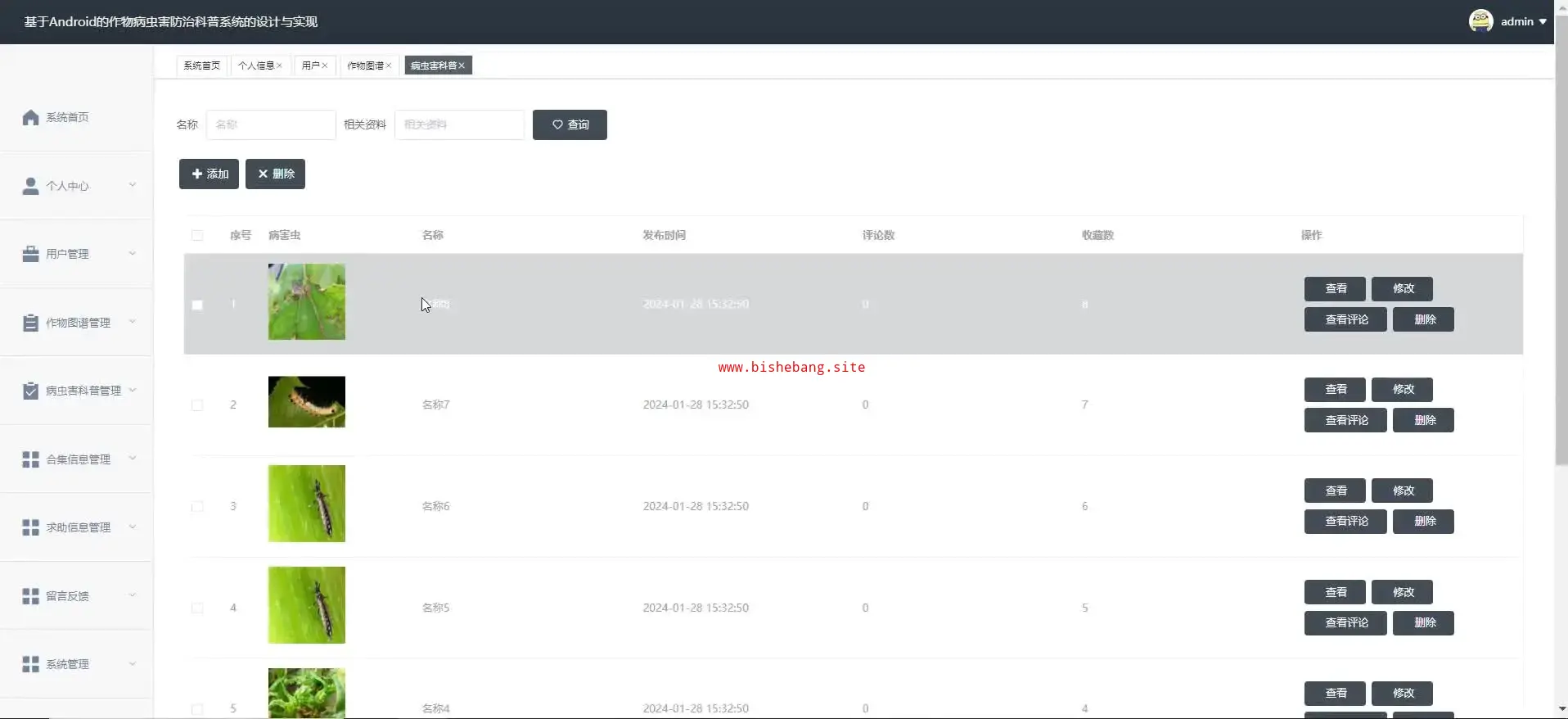Click the grid icon beside 求助信息管理
Viewport: 1568px width, 719px height.
point(30,527)
